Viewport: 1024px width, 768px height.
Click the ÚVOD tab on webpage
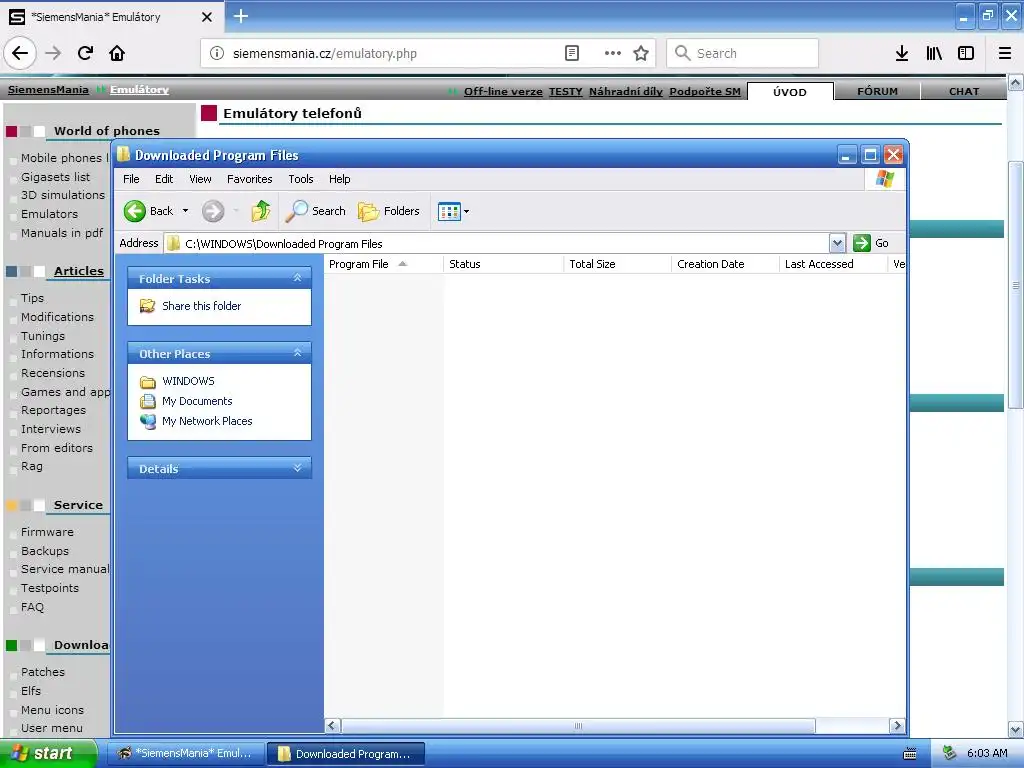[790, 91]
